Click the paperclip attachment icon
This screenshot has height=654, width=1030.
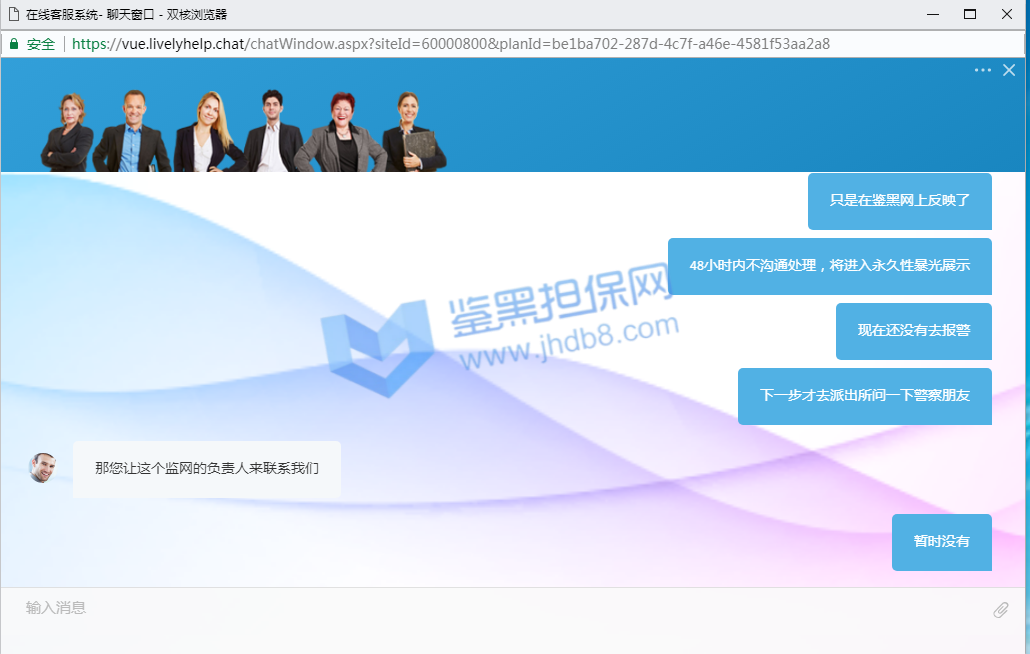tap(1000, 610)
